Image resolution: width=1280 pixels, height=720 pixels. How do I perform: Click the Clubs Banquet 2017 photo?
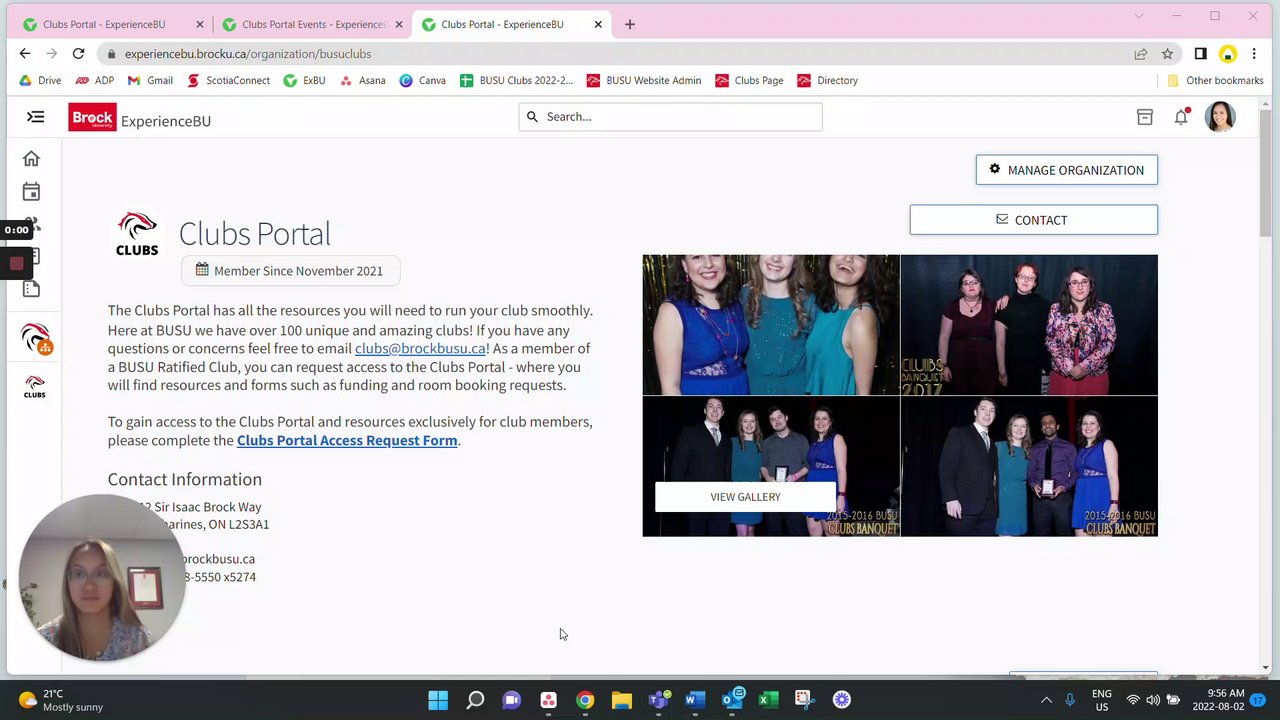tap(1029, 325)
